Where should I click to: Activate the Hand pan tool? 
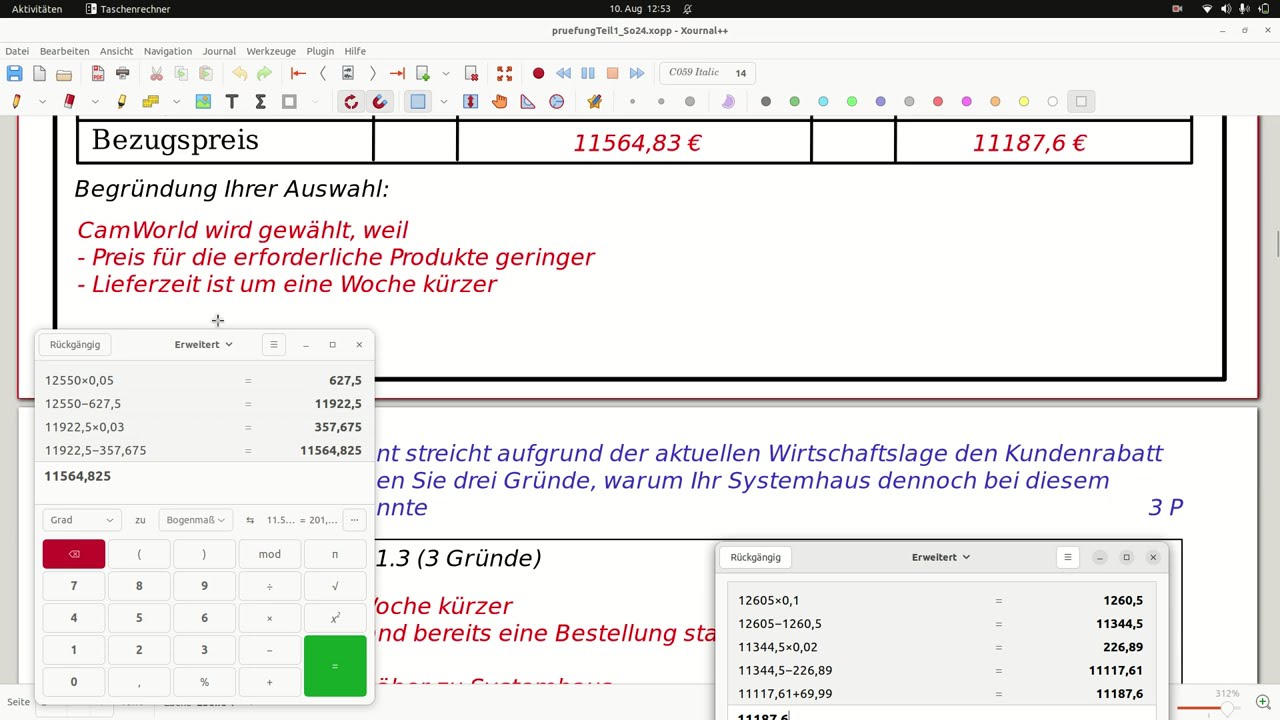point(499,101)
